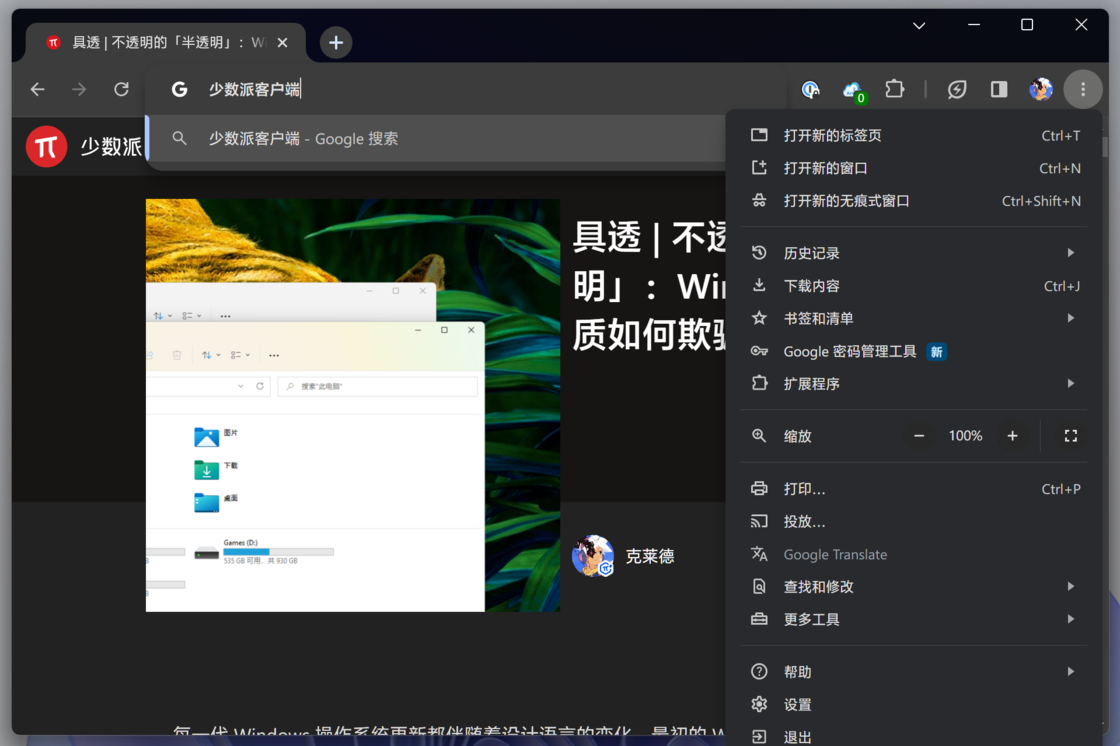The width and height of the screenshot is (1120, 746).
Task: Open 下载内容 from the menu
Action: pos(811,286)
